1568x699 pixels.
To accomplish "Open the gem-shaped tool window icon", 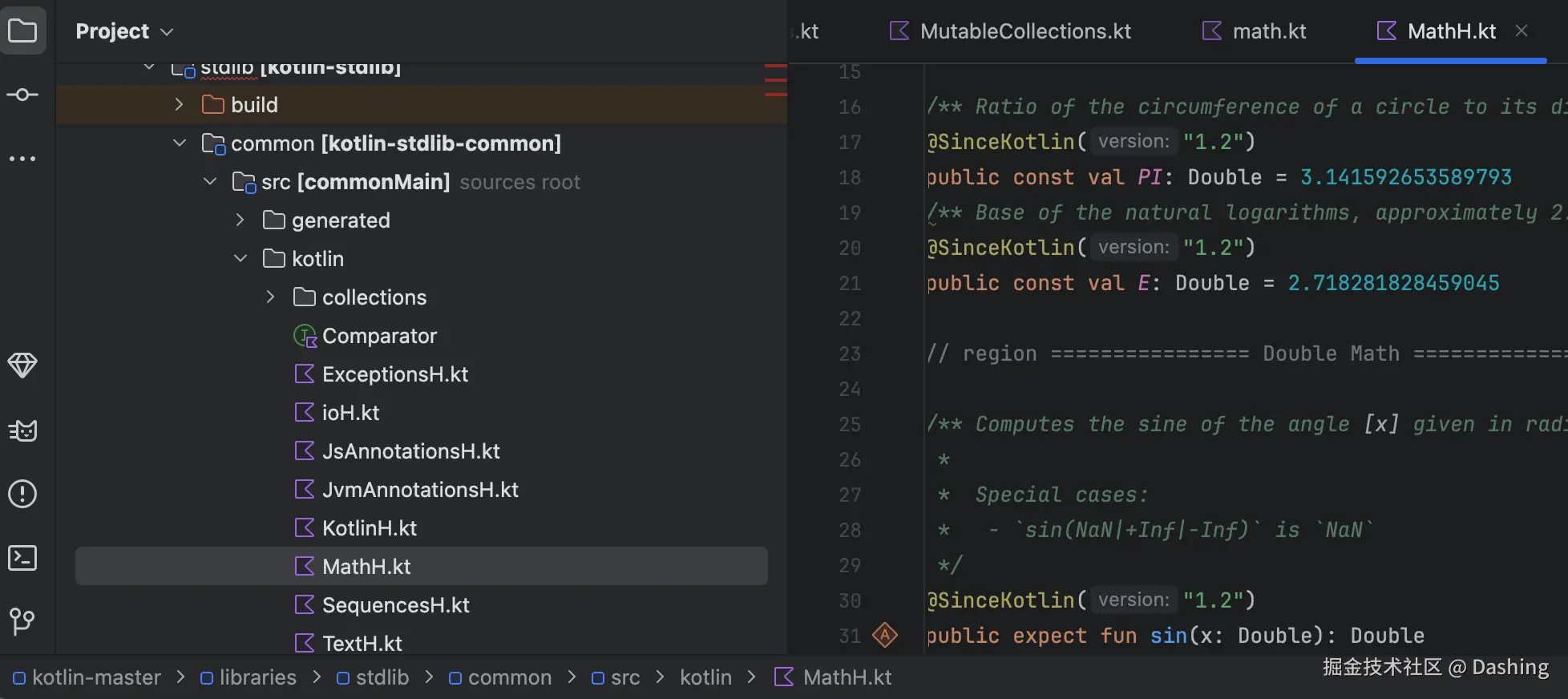I will 22,366.
